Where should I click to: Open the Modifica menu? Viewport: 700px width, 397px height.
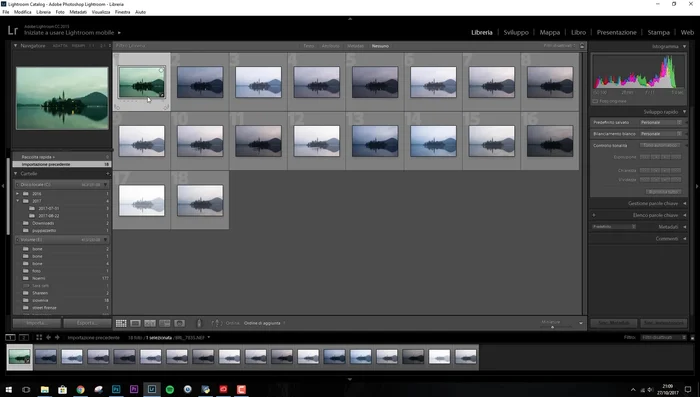coord(22,12)
